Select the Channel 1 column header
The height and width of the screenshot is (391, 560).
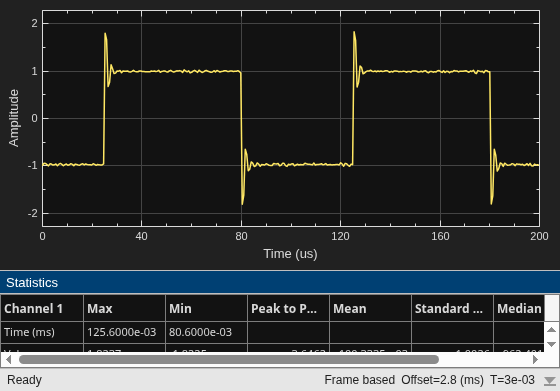(x=42, y=308)
